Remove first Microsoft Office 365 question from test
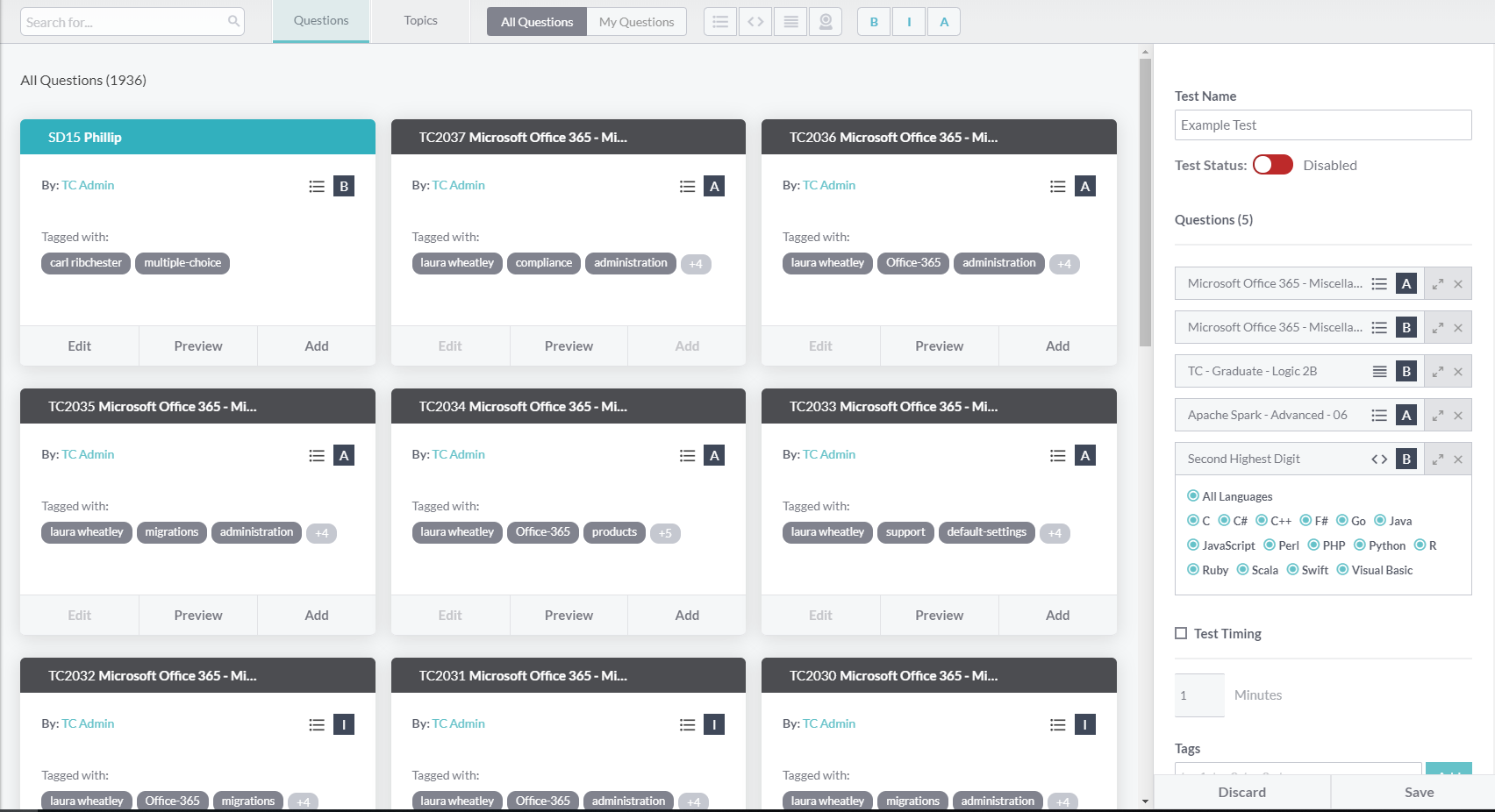Viewport: 1495px width, 812px height. point(1458,284)
